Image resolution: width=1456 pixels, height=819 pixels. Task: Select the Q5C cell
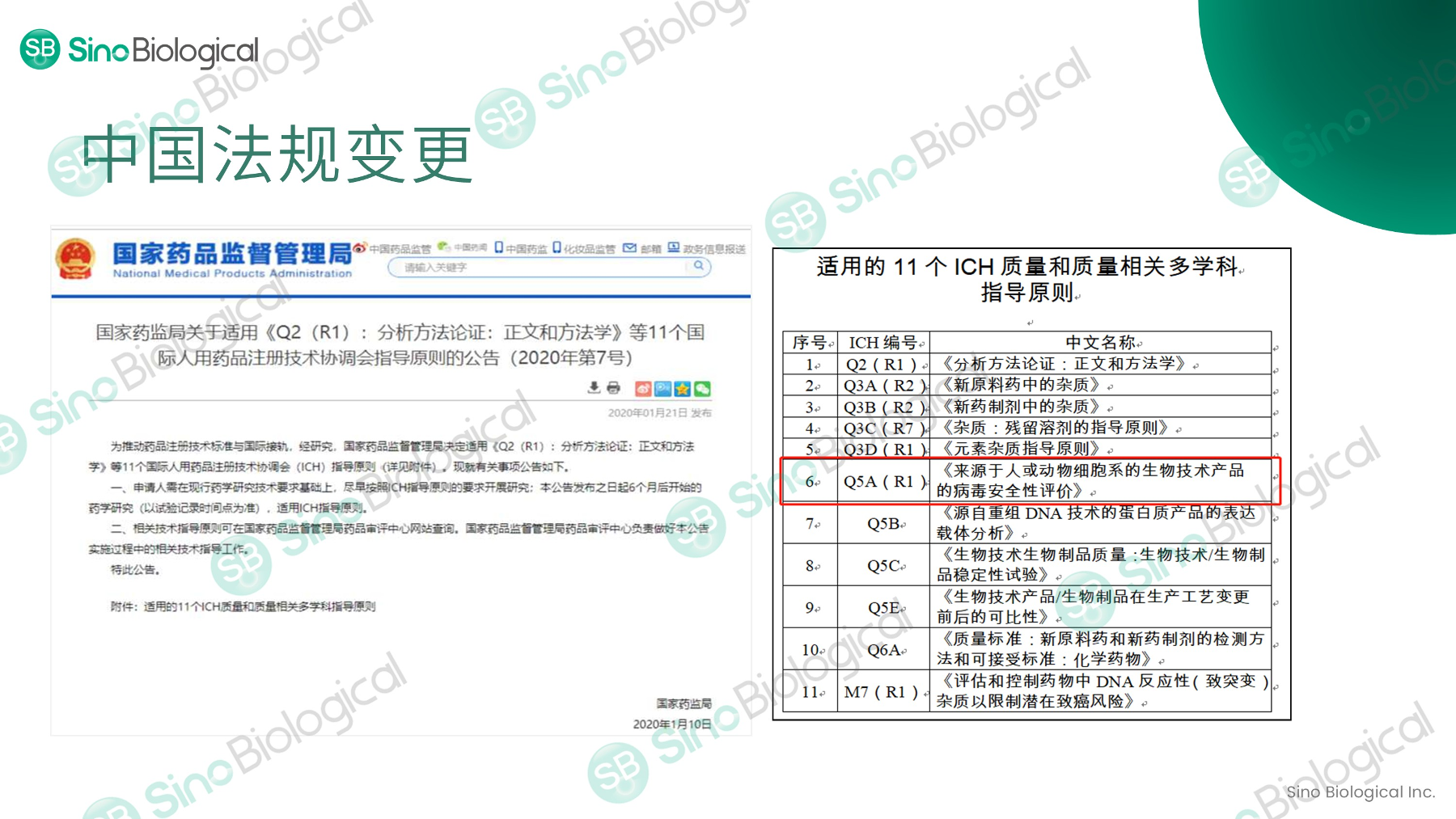pos(883,565)
